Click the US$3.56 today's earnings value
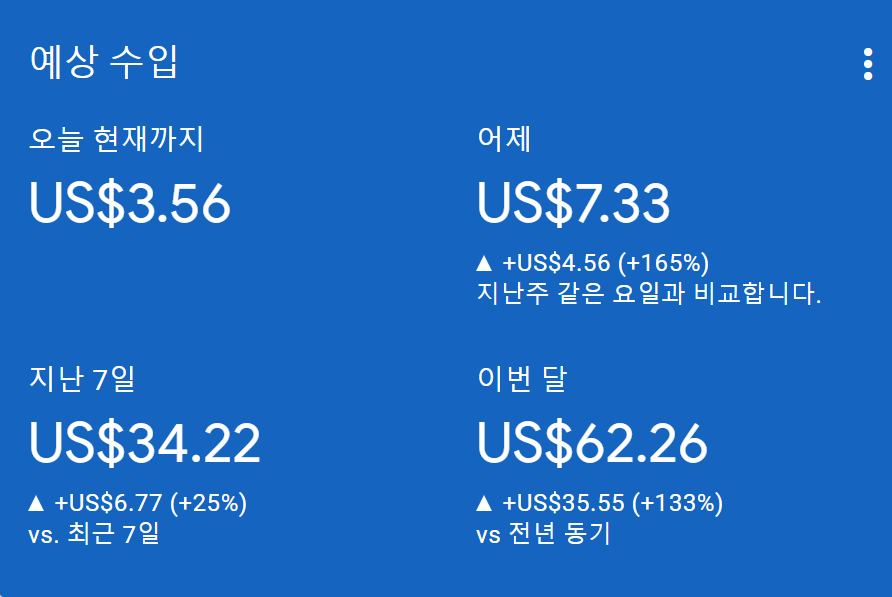 tap(130, 204)
